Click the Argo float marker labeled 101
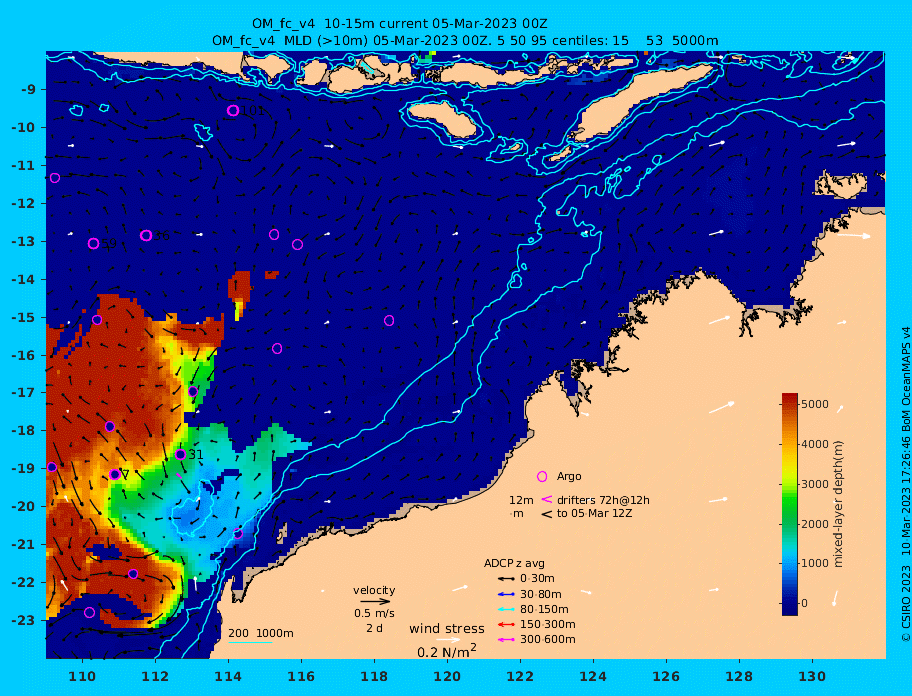This screenshot has height=696, width=912. coord(233,110)
